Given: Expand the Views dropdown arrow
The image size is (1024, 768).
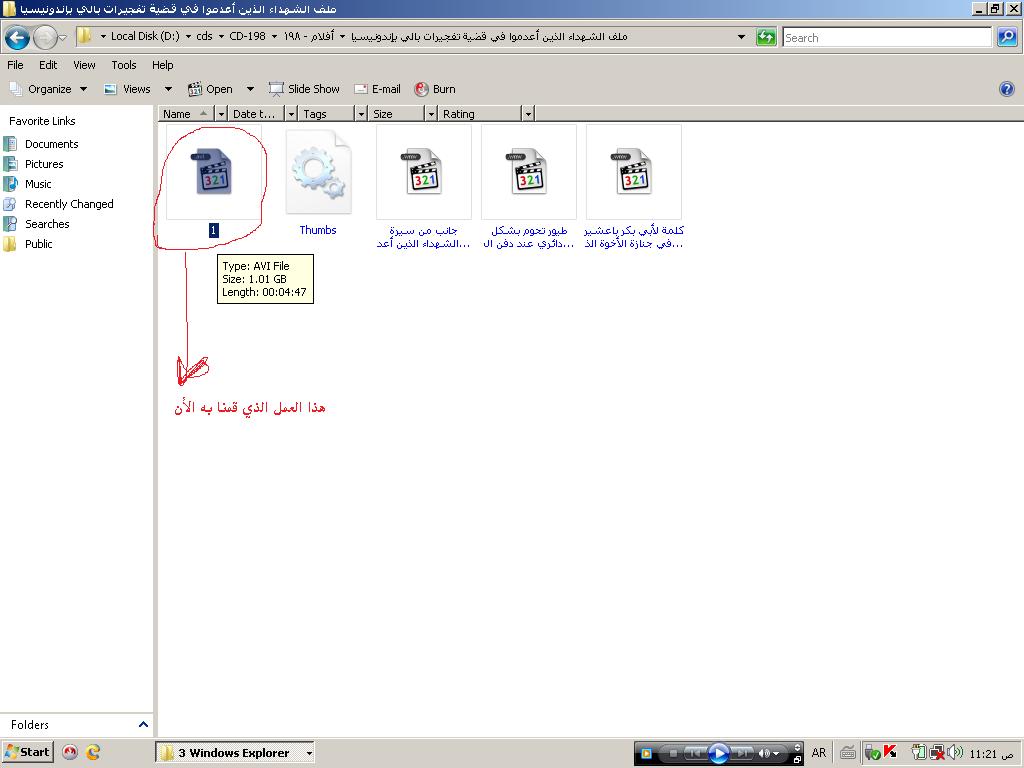Looking at the screenshot, I should pyautogui.click(x=168, y=89).
